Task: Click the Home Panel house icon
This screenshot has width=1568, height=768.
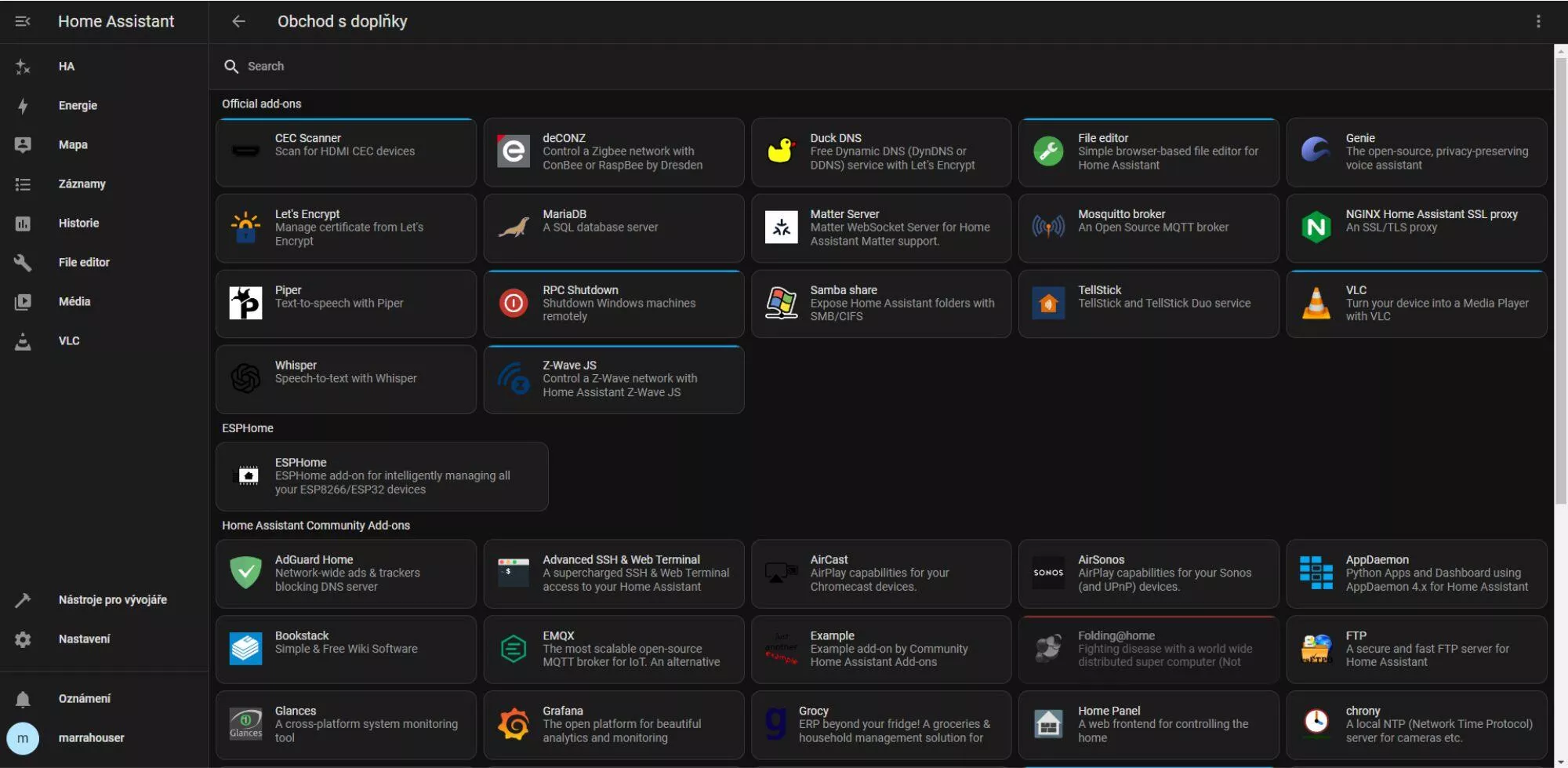Action: 1048,724
